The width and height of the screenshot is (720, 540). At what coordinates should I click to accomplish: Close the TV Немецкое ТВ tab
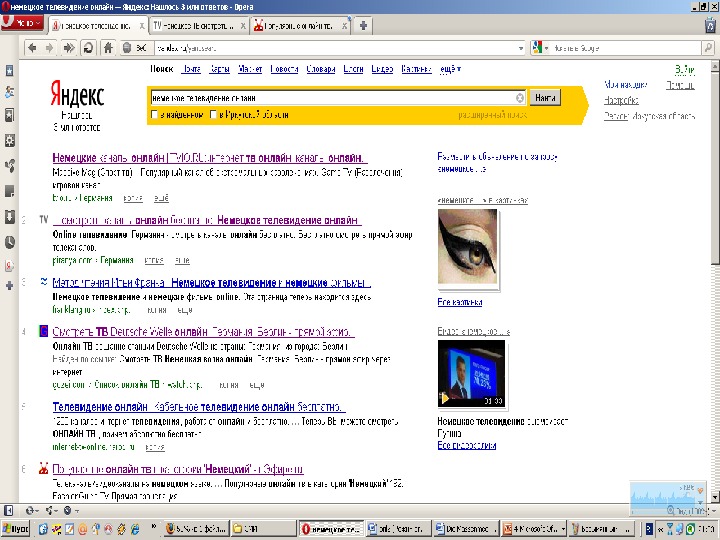(x=243, y=26)
